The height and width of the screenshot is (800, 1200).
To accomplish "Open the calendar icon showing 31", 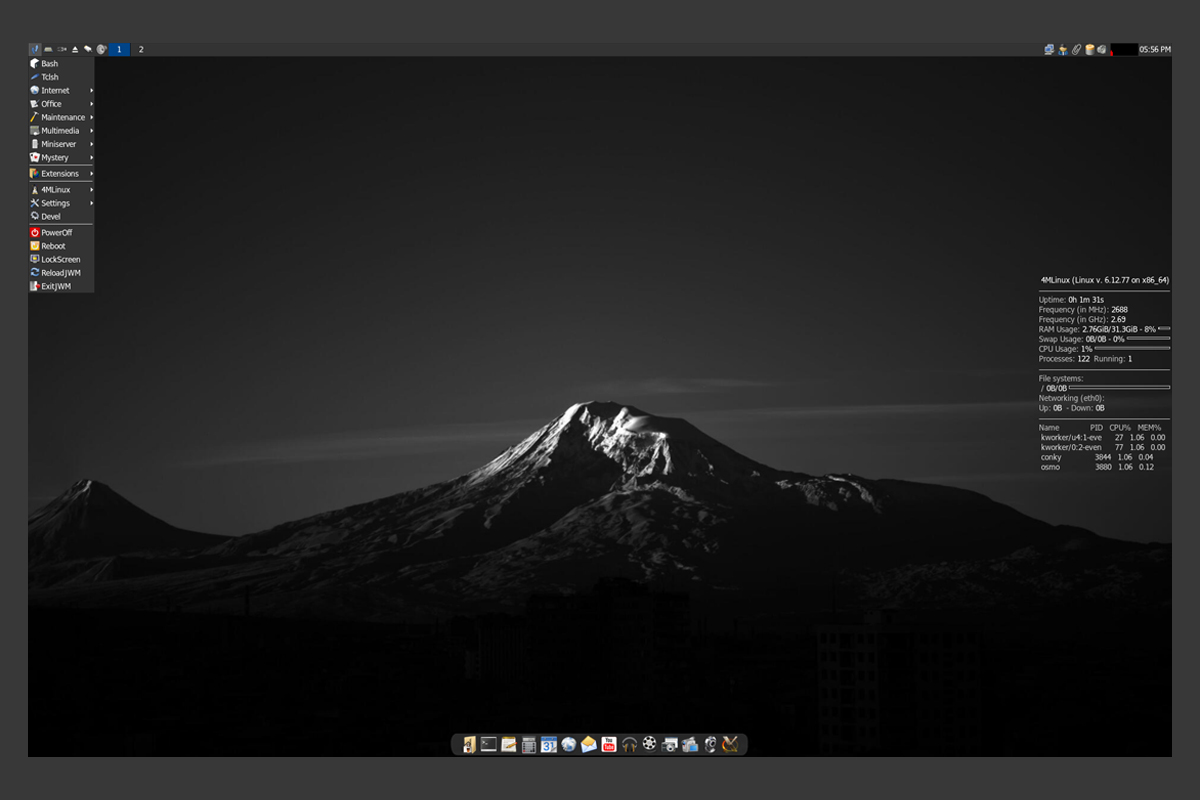I will 549,744.
